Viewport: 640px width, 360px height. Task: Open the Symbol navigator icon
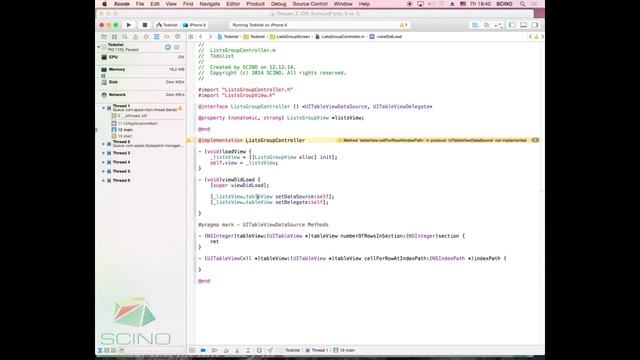coord(114,37)
